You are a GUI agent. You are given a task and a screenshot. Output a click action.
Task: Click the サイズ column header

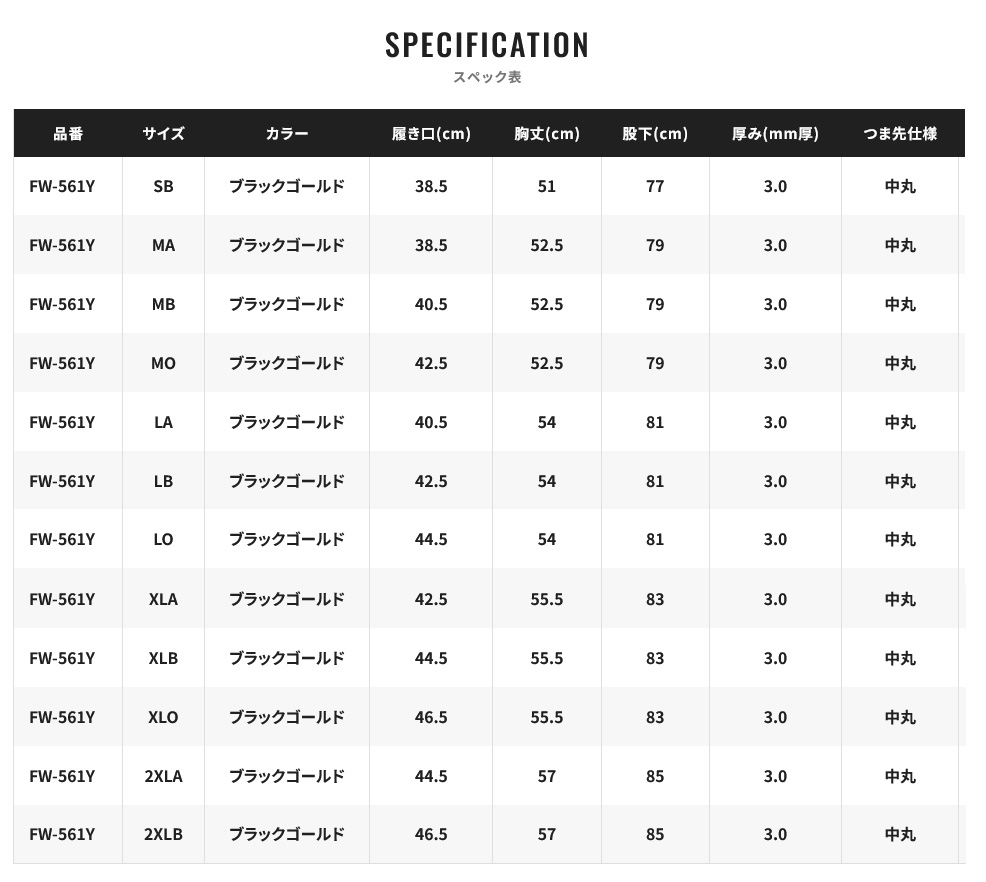163,133
